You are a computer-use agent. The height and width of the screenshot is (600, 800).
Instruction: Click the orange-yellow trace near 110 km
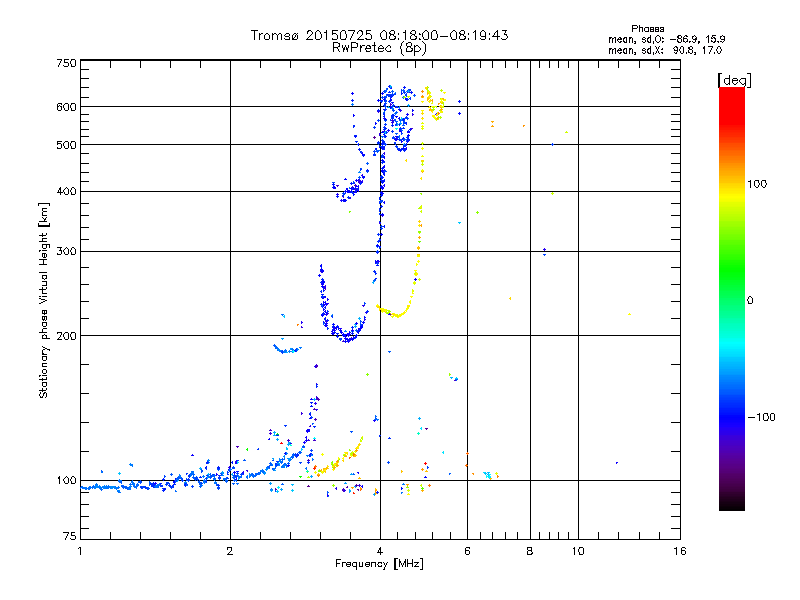pos(339,460)
